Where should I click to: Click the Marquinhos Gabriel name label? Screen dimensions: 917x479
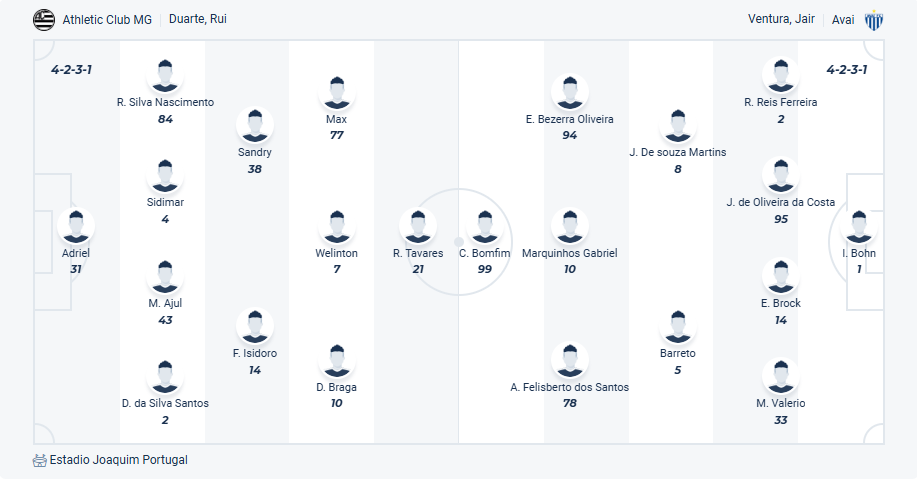[x=569, y=253]
